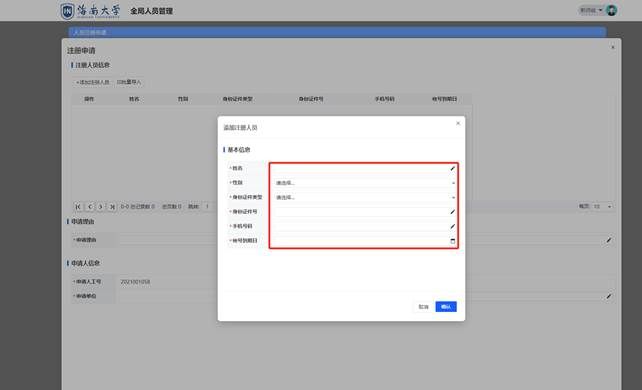
Task: Click the pencil icon beside 申请理由 row
Action: [609, 240]
